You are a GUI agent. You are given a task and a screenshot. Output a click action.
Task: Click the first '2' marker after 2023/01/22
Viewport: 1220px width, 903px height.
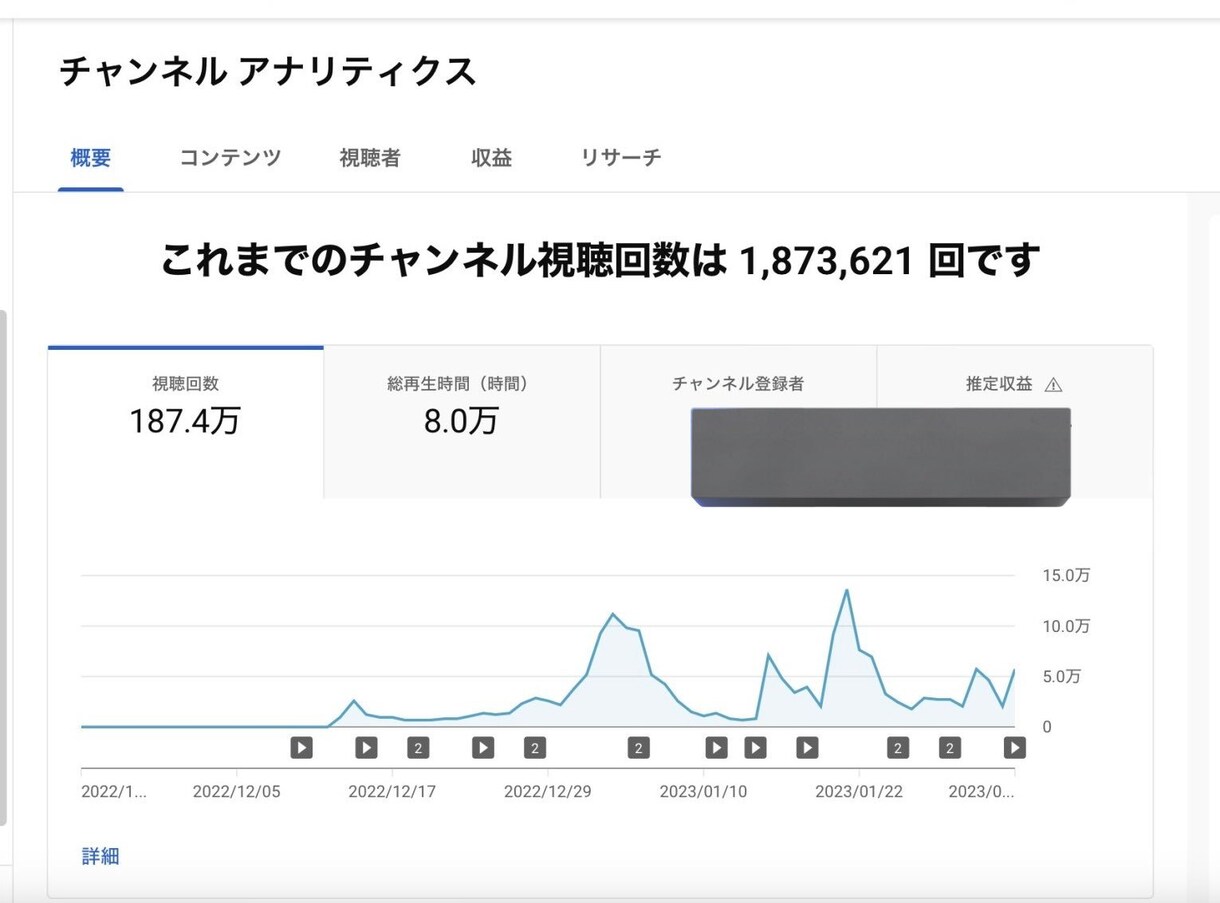point(898,747)
